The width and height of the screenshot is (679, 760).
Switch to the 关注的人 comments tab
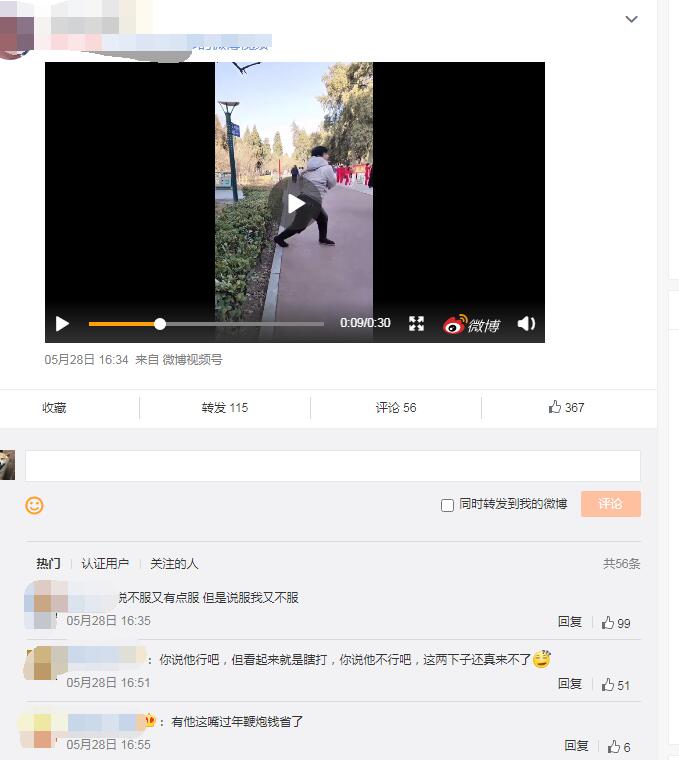(x=174, y=564)
